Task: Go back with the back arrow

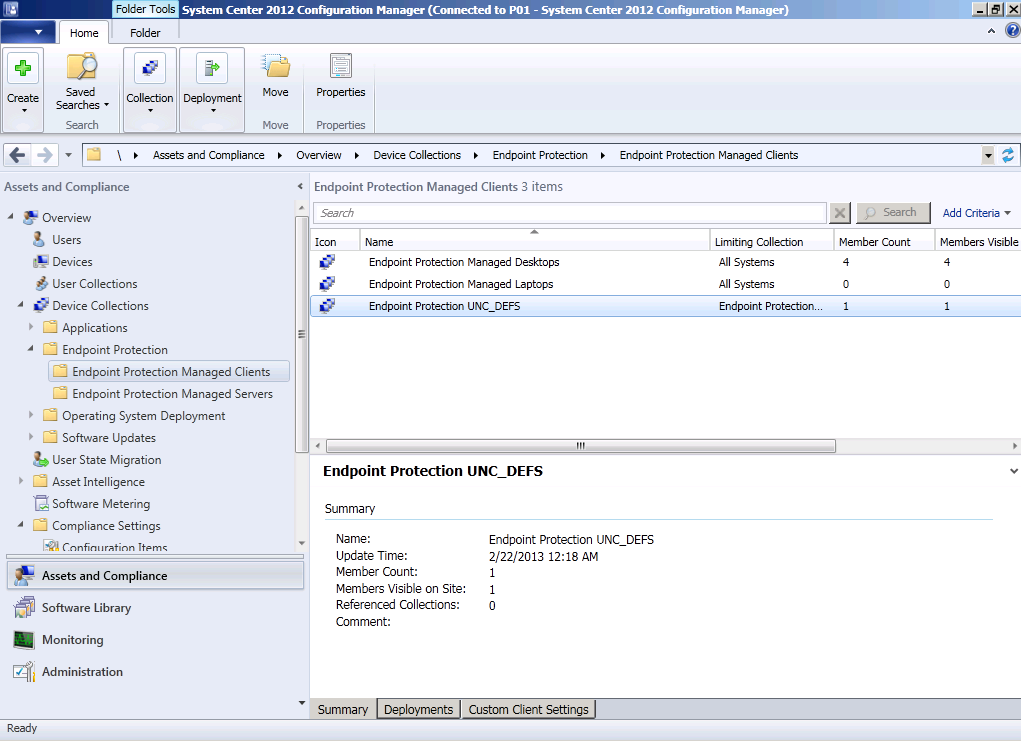Action: (x=18, y=155)
